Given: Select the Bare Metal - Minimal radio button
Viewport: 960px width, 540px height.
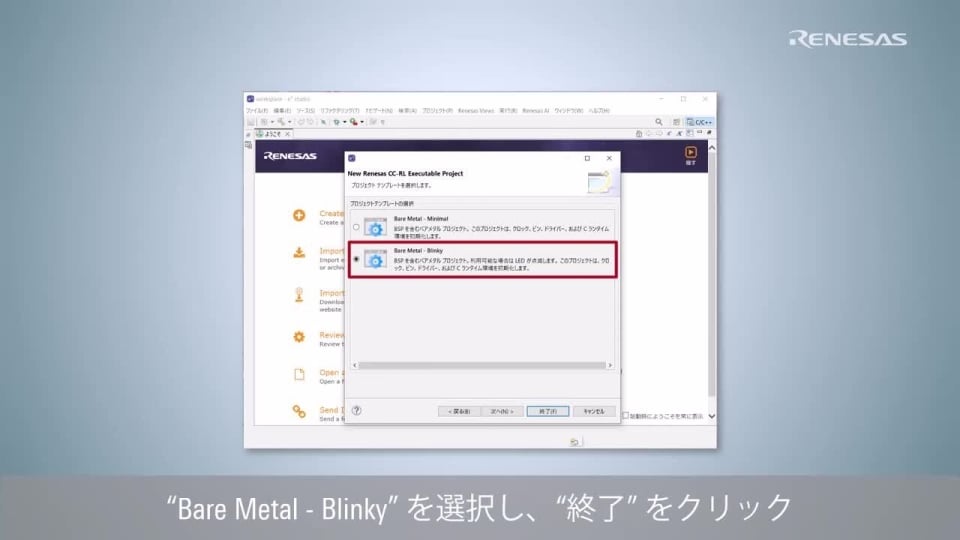Looking at the screenshot, I should pos(356,227).
